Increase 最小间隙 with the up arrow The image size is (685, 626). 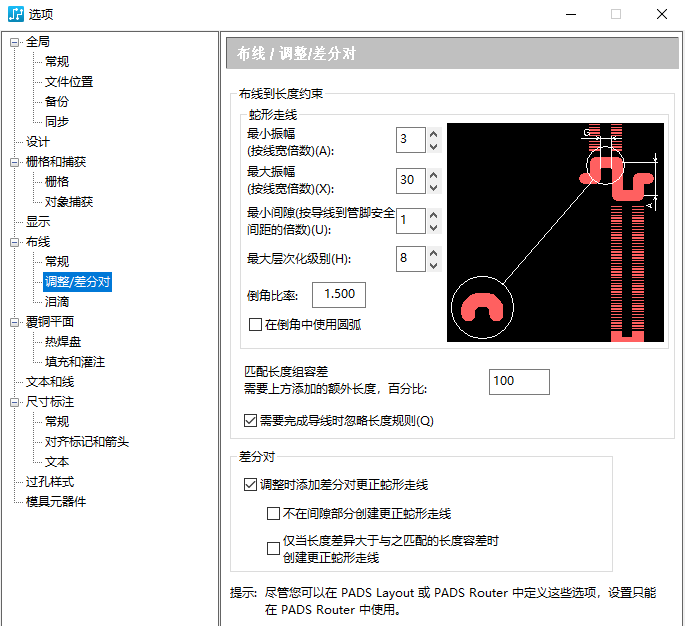(433, 214)
